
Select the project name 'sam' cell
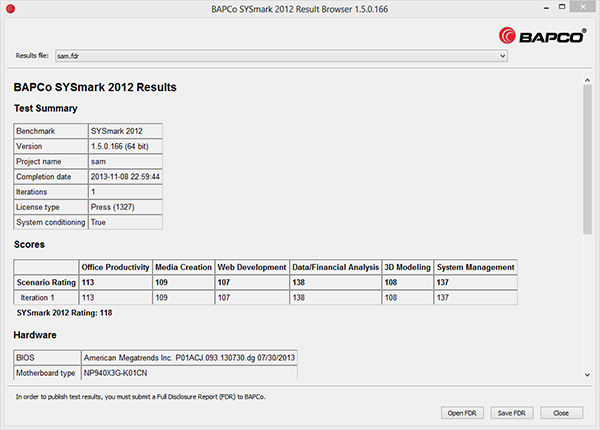tap(126, 161)
